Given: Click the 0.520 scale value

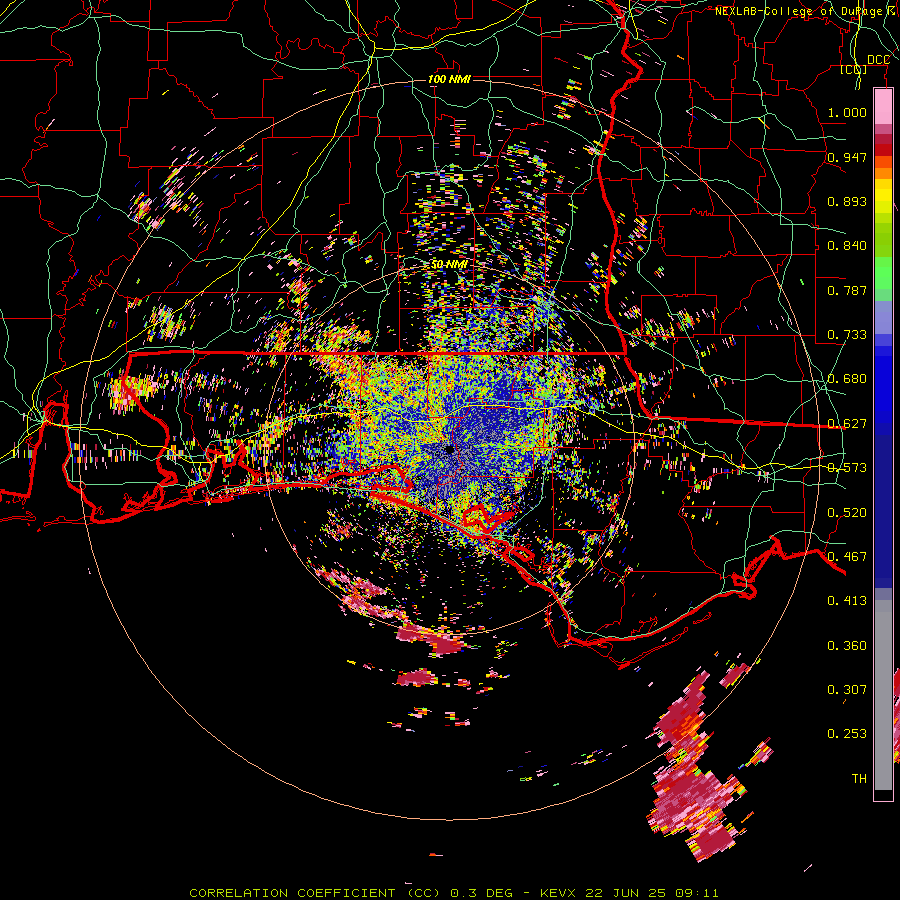Looking at the screenshot, I should pyautogui.click(x=847, y=513).
